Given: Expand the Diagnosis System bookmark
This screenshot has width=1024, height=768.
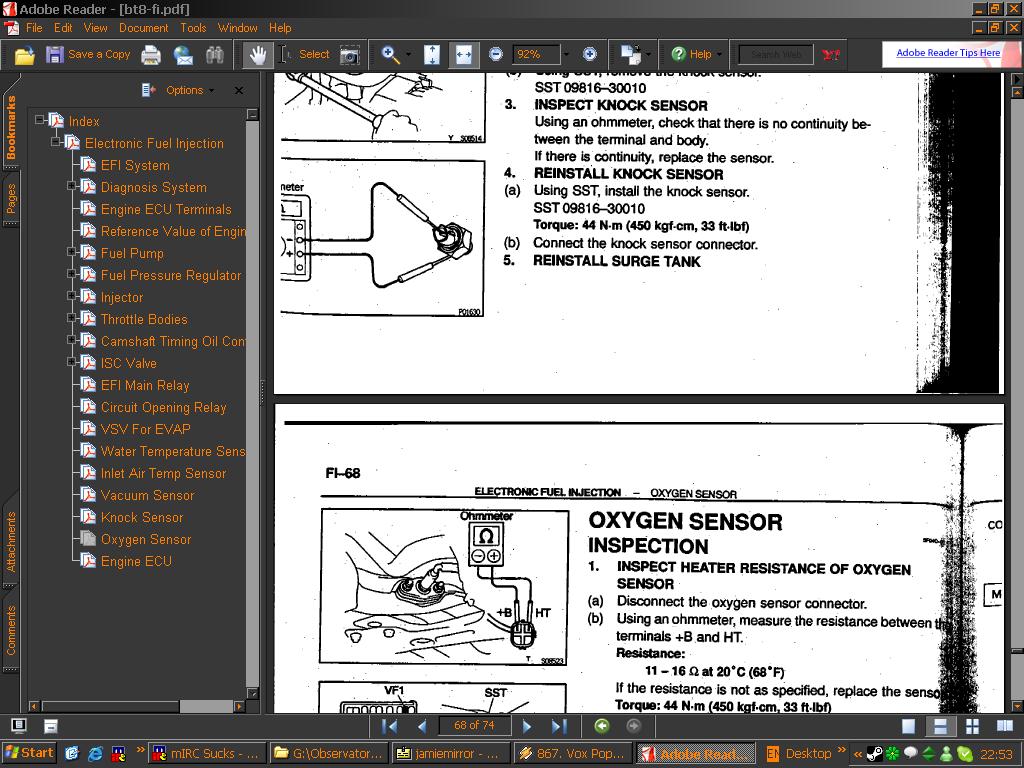Looking at the screenshot, I should 72,187.
